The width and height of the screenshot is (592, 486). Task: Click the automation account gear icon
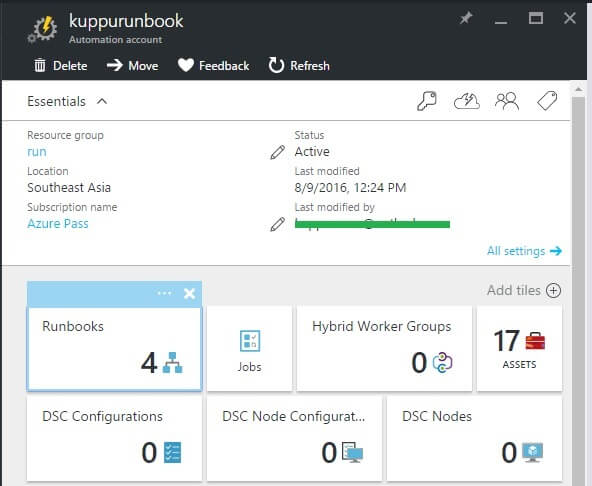pyautogui.click(x=43, y=29)
